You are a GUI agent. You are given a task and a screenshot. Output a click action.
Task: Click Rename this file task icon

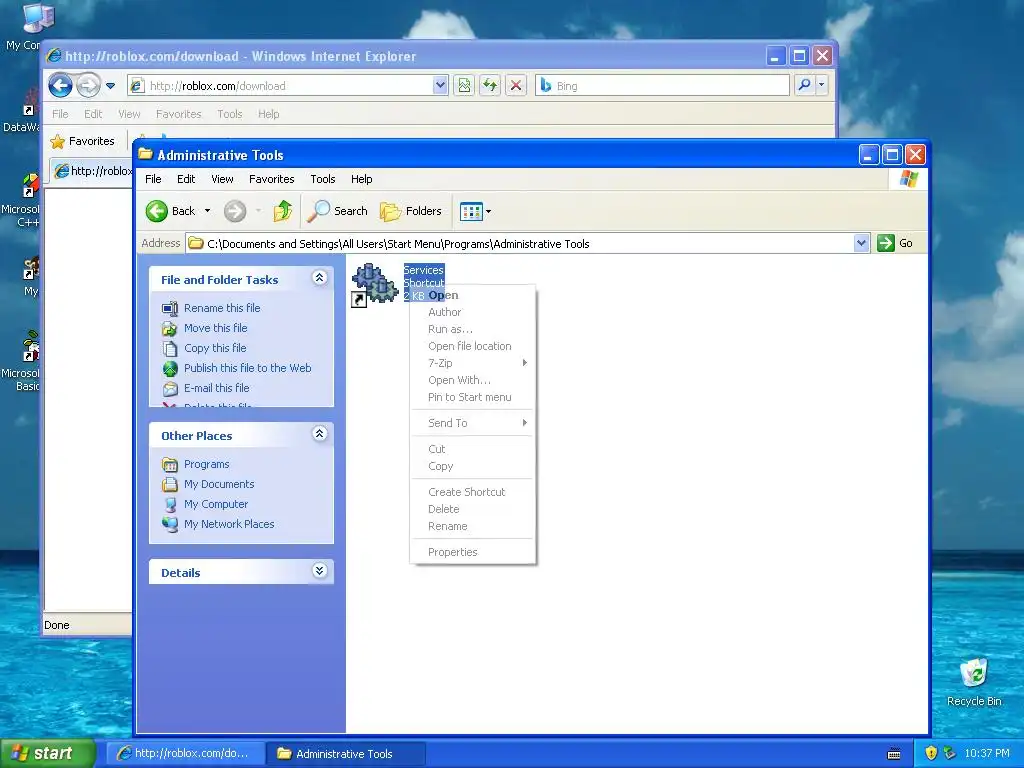(x=170, y=308)
